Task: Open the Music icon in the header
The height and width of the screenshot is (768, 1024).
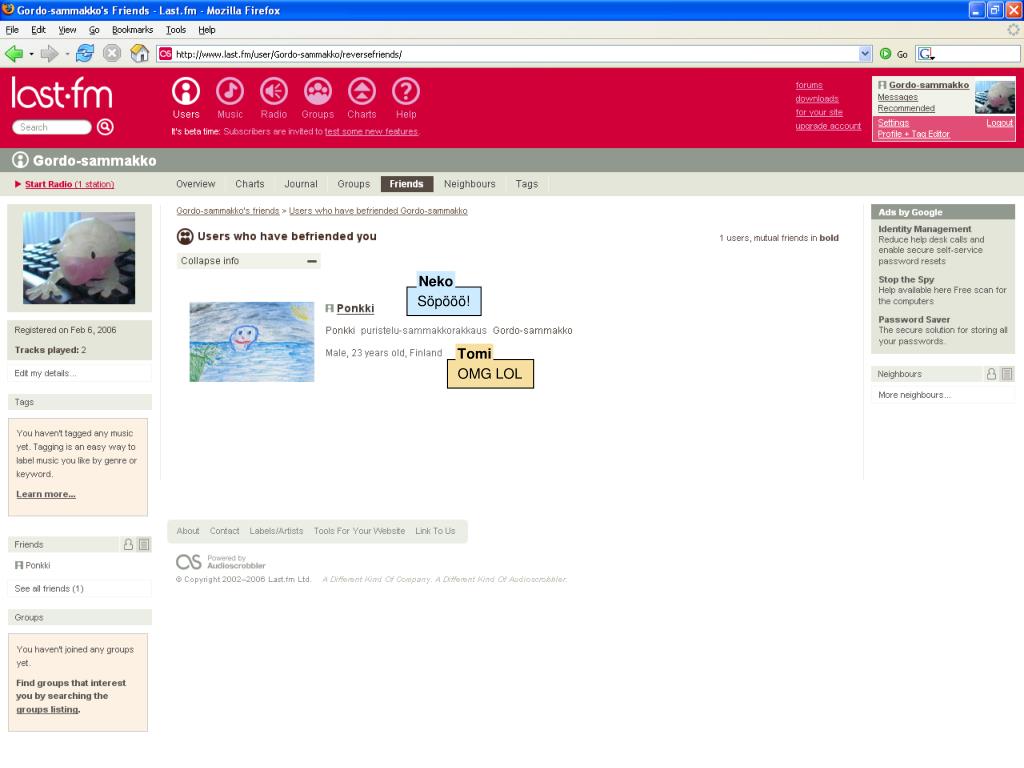Action: (x=230, y=91)
